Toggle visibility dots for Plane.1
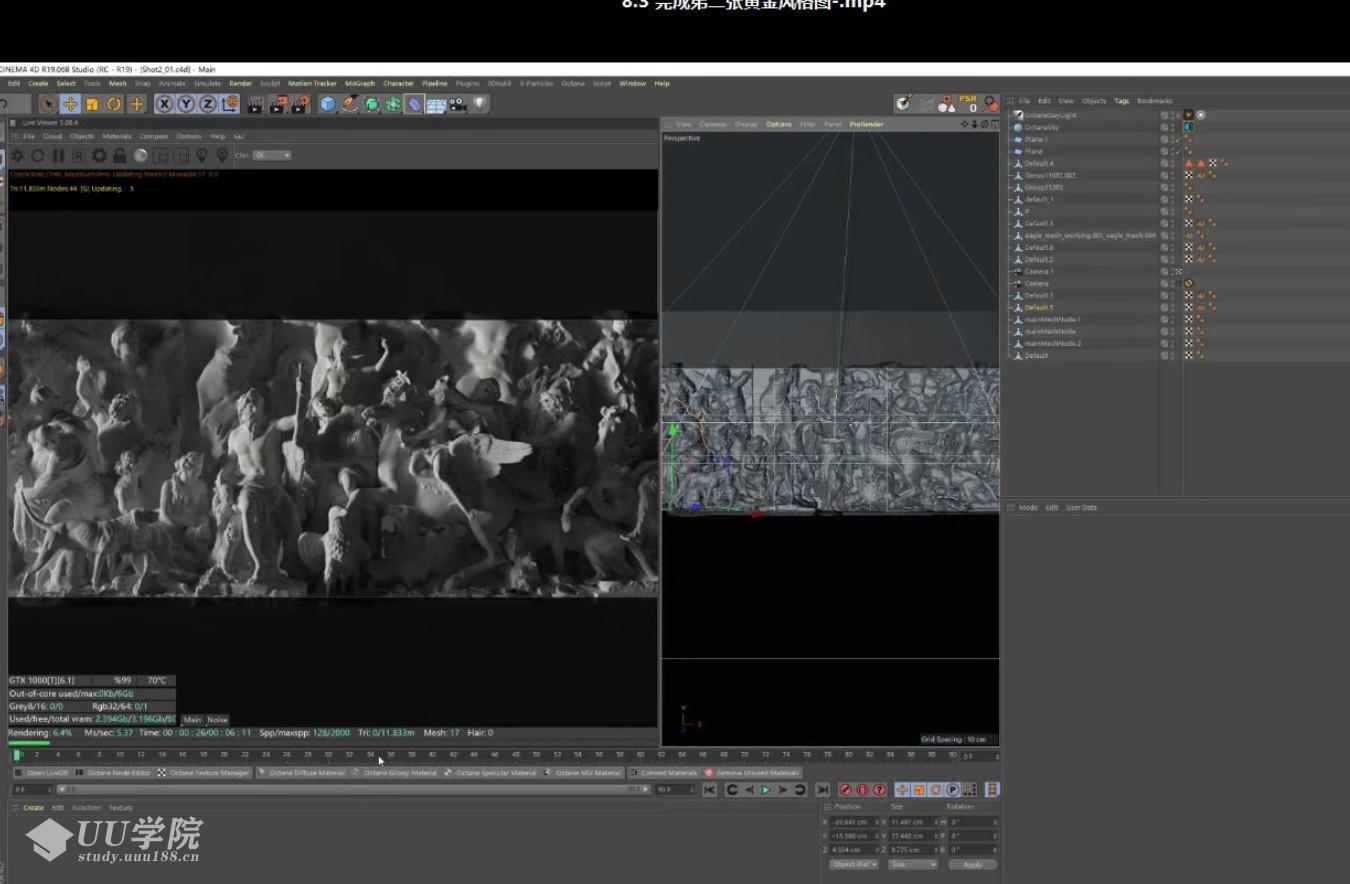1350x884 pixels. (x=1173, y=139)
